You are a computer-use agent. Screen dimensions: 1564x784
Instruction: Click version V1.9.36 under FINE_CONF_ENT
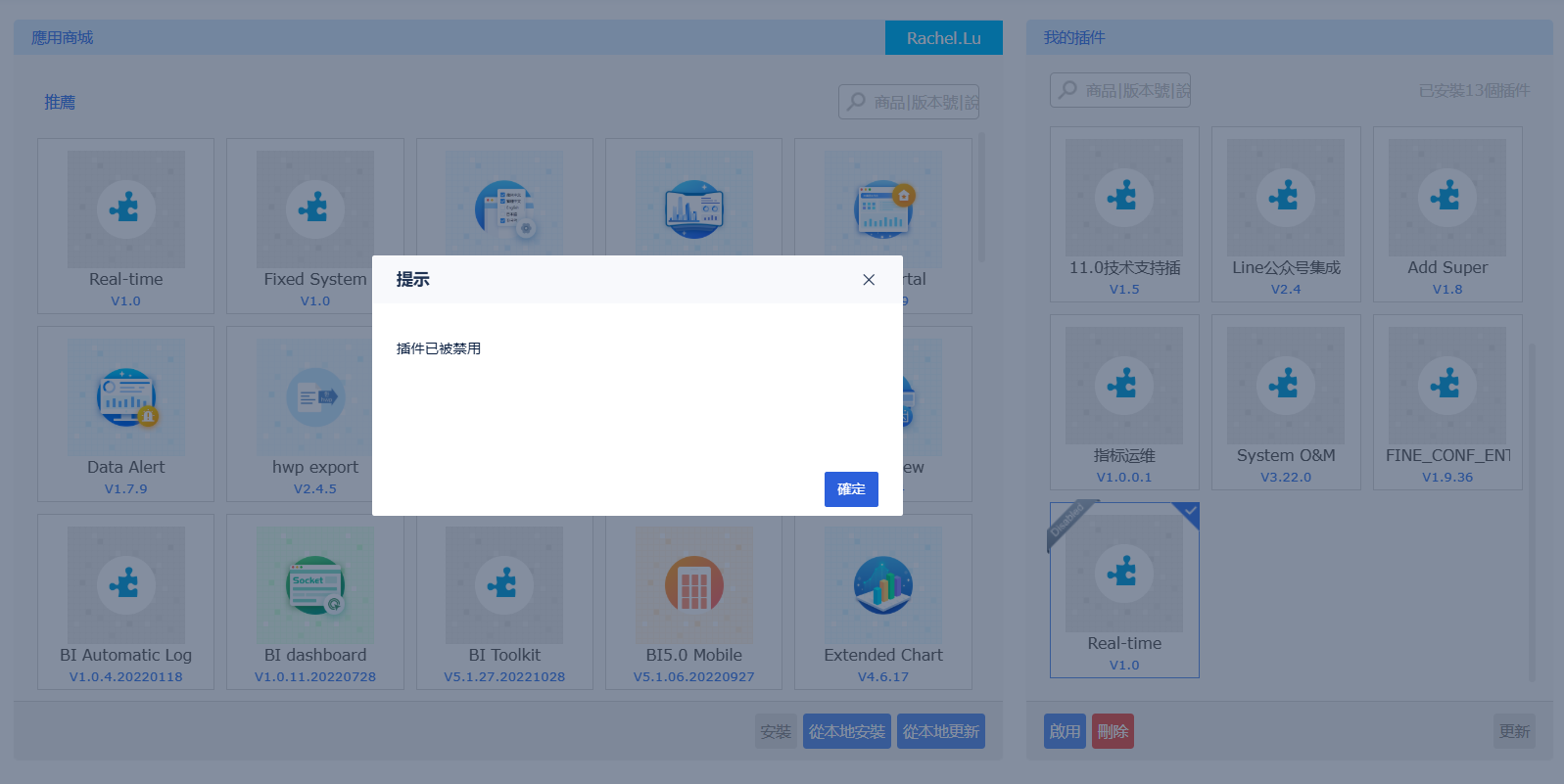click(x=1447, y=477)
